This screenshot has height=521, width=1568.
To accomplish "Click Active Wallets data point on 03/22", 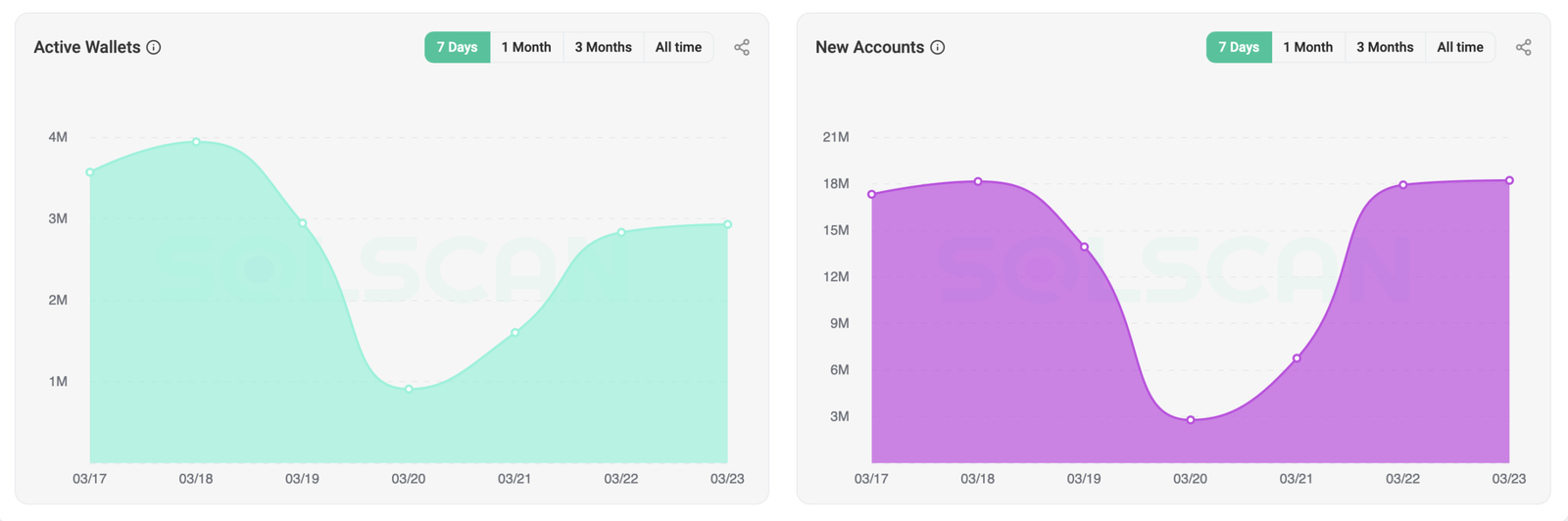I will pyautogui.click(x=621, y=232).
